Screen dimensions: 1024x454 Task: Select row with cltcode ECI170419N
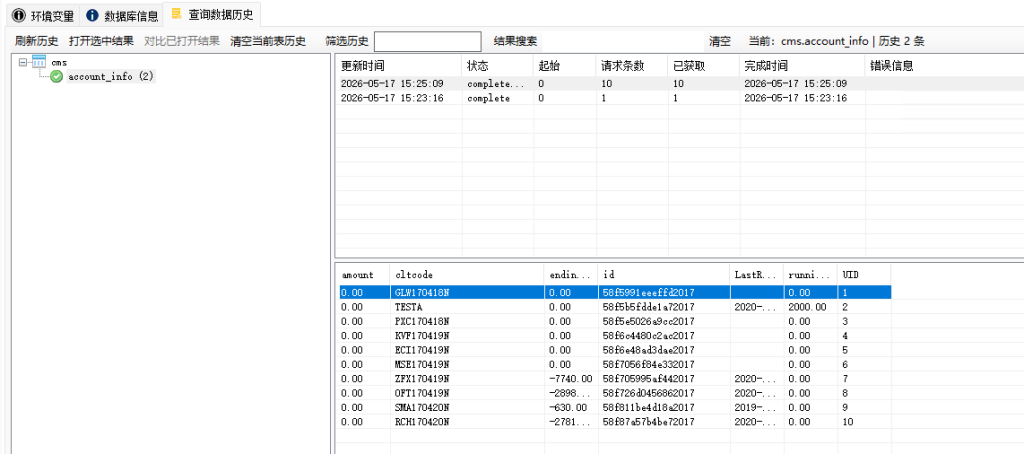[614, 350]
